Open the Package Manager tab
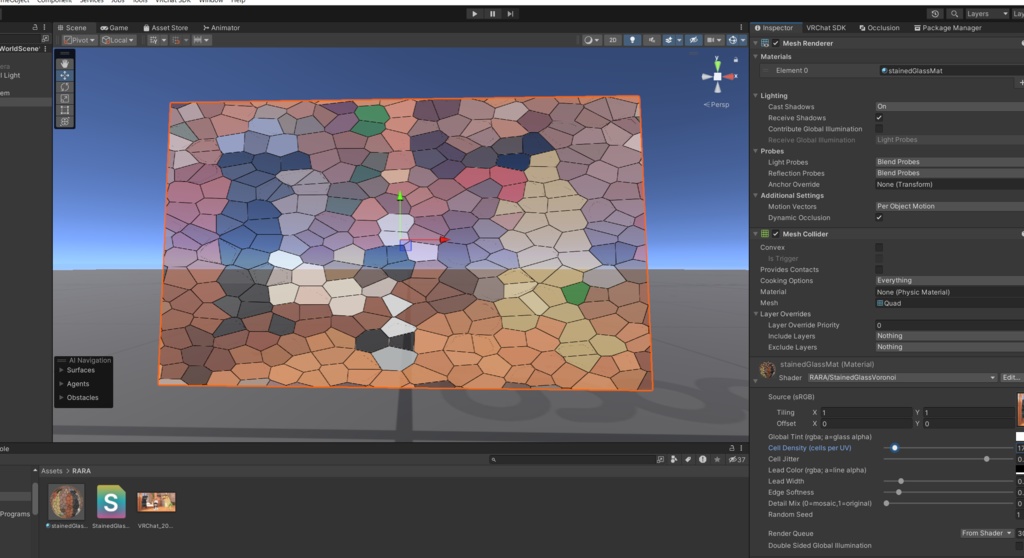 pyautogui.click(x=948, y=27)
